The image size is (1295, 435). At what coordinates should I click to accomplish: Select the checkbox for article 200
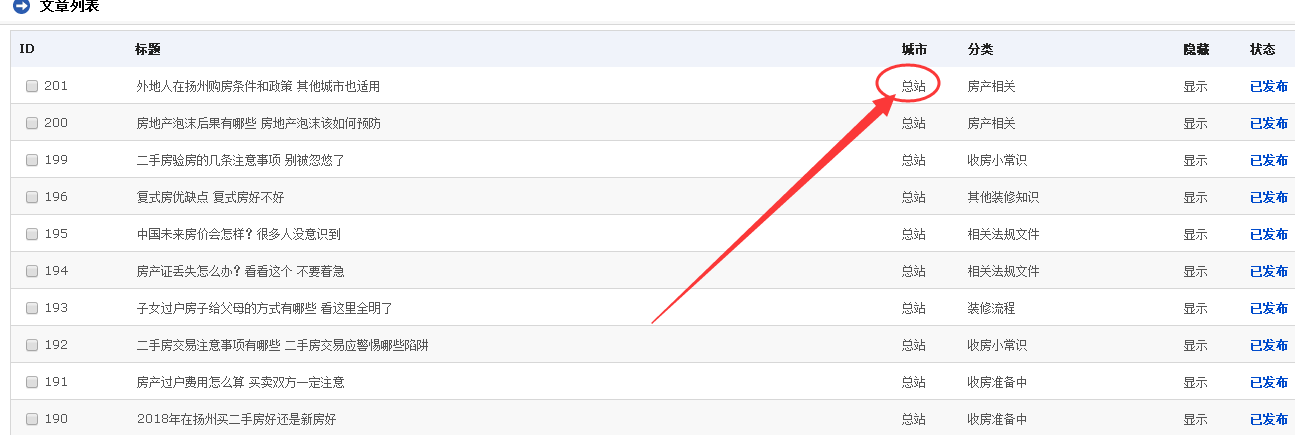(x=32, y=123)
